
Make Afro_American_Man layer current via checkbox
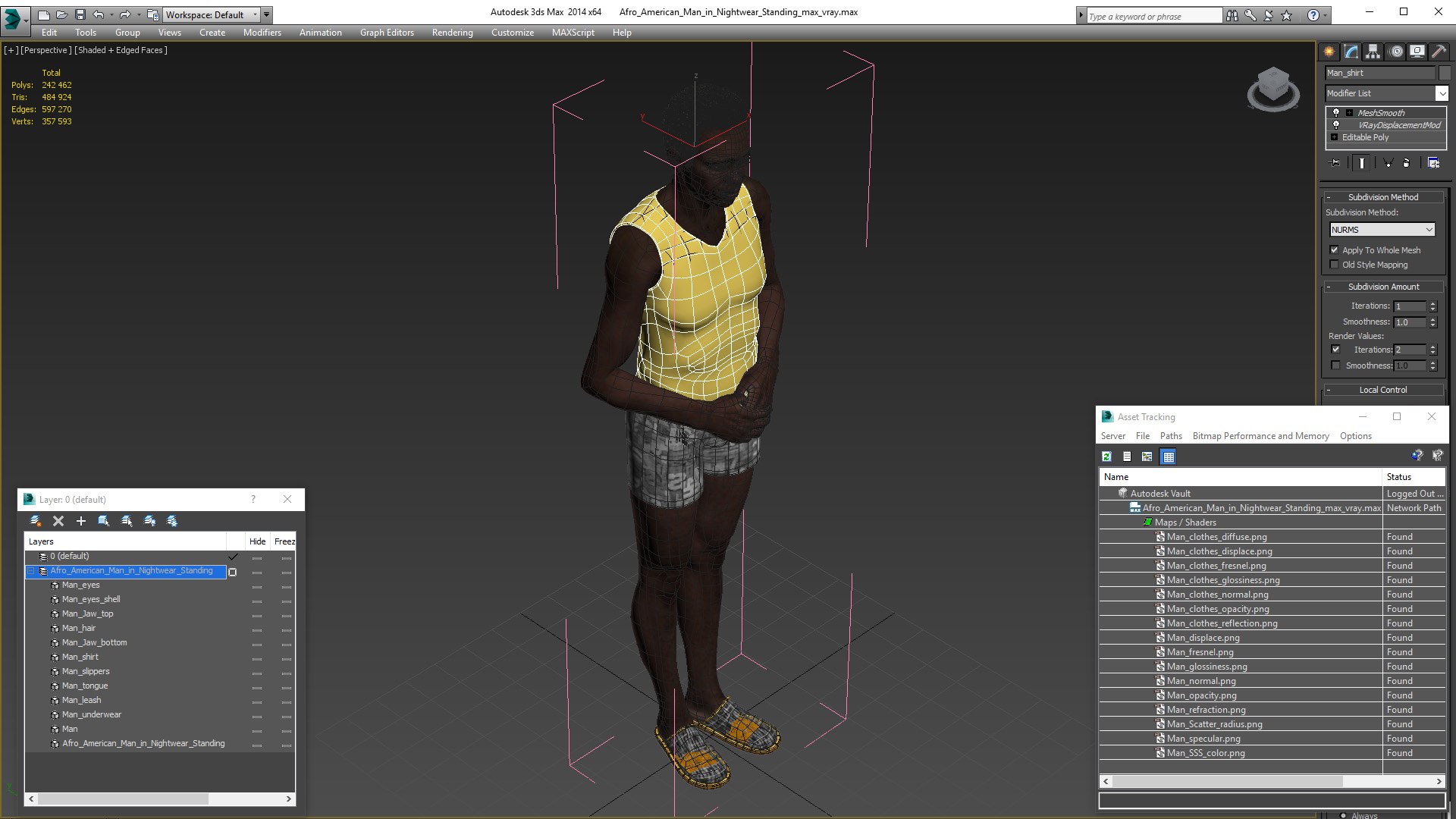pyautogui.click(x=233, y=572)
